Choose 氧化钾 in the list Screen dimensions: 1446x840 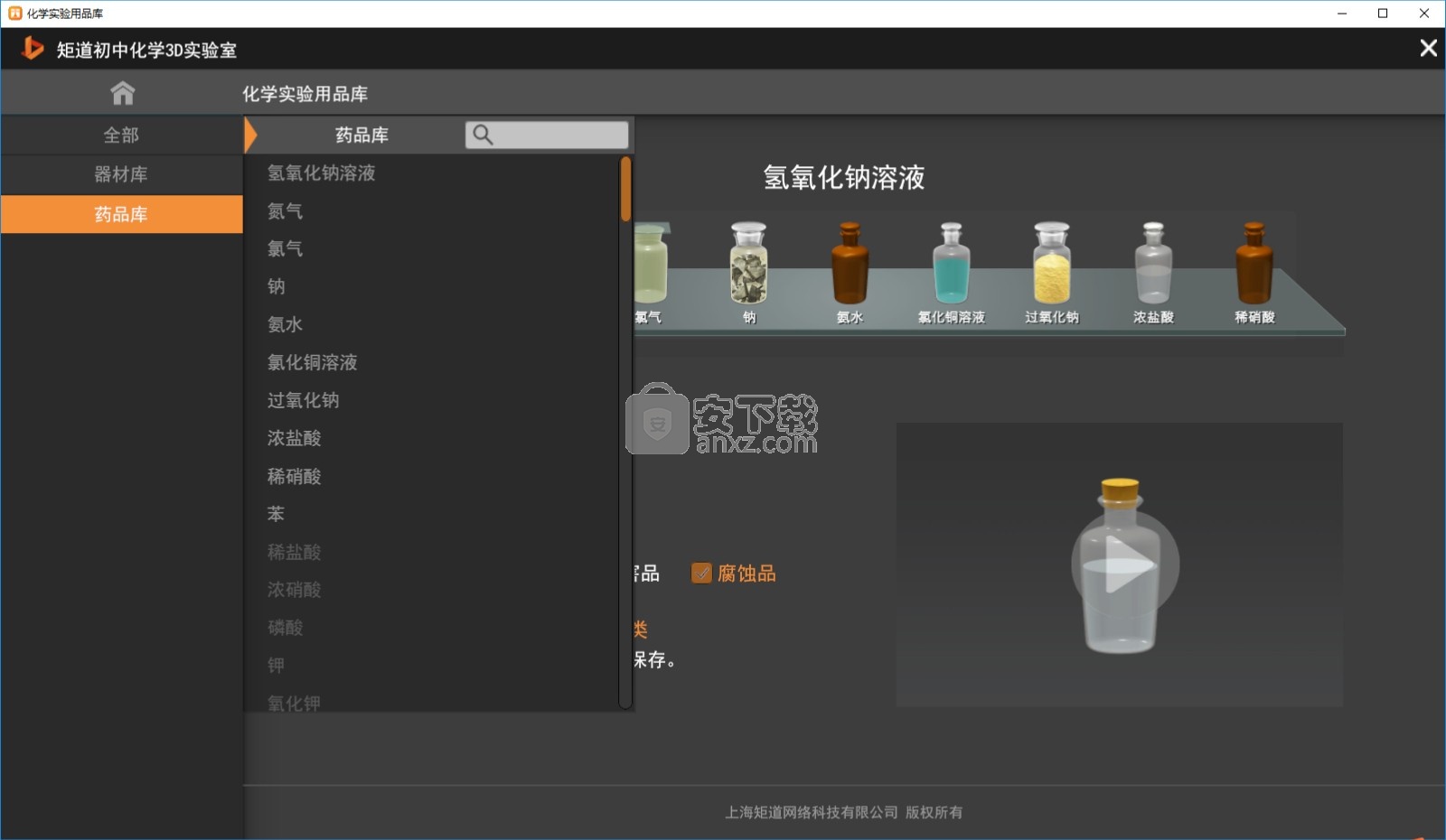294,703
